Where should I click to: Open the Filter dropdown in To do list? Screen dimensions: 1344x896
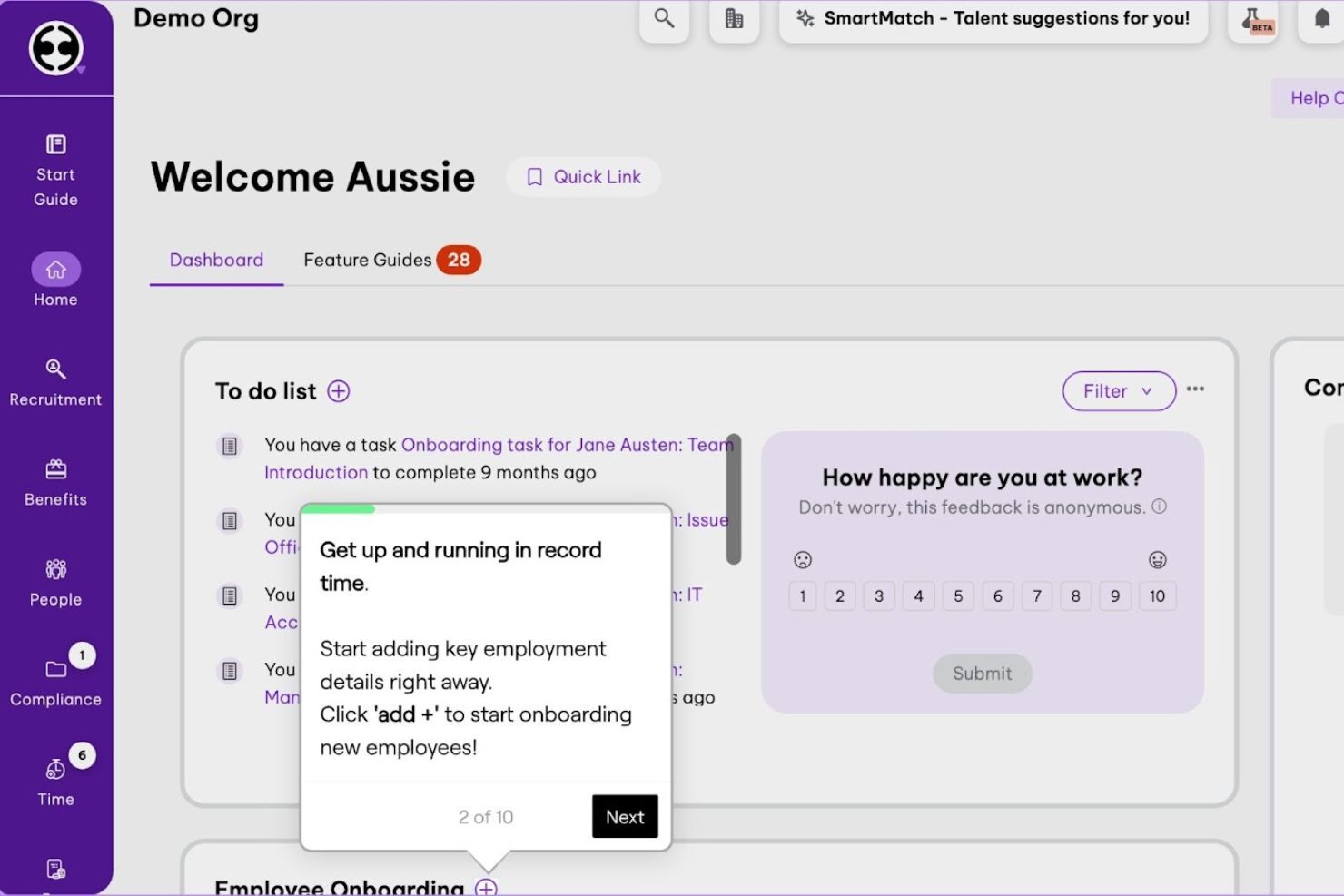1118,390
